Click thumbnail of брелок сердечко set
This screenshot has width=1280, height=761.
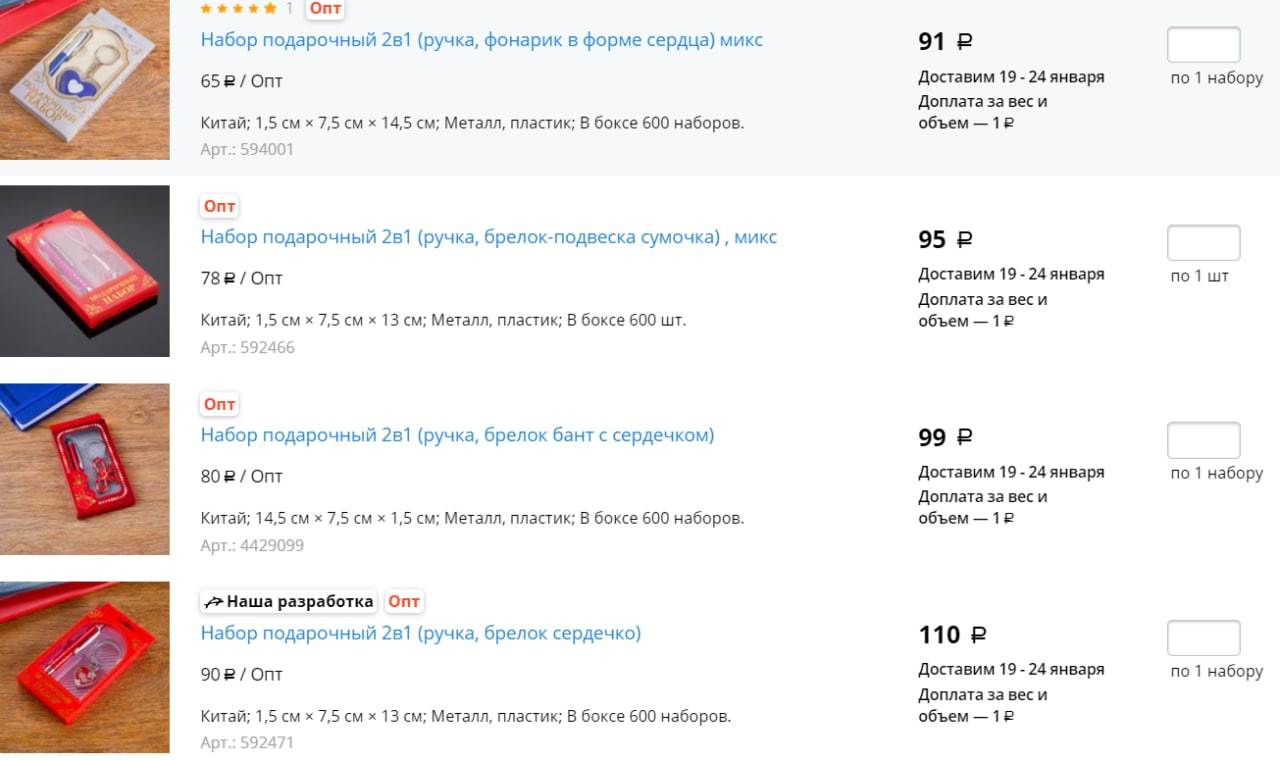[x=85, y=667]
